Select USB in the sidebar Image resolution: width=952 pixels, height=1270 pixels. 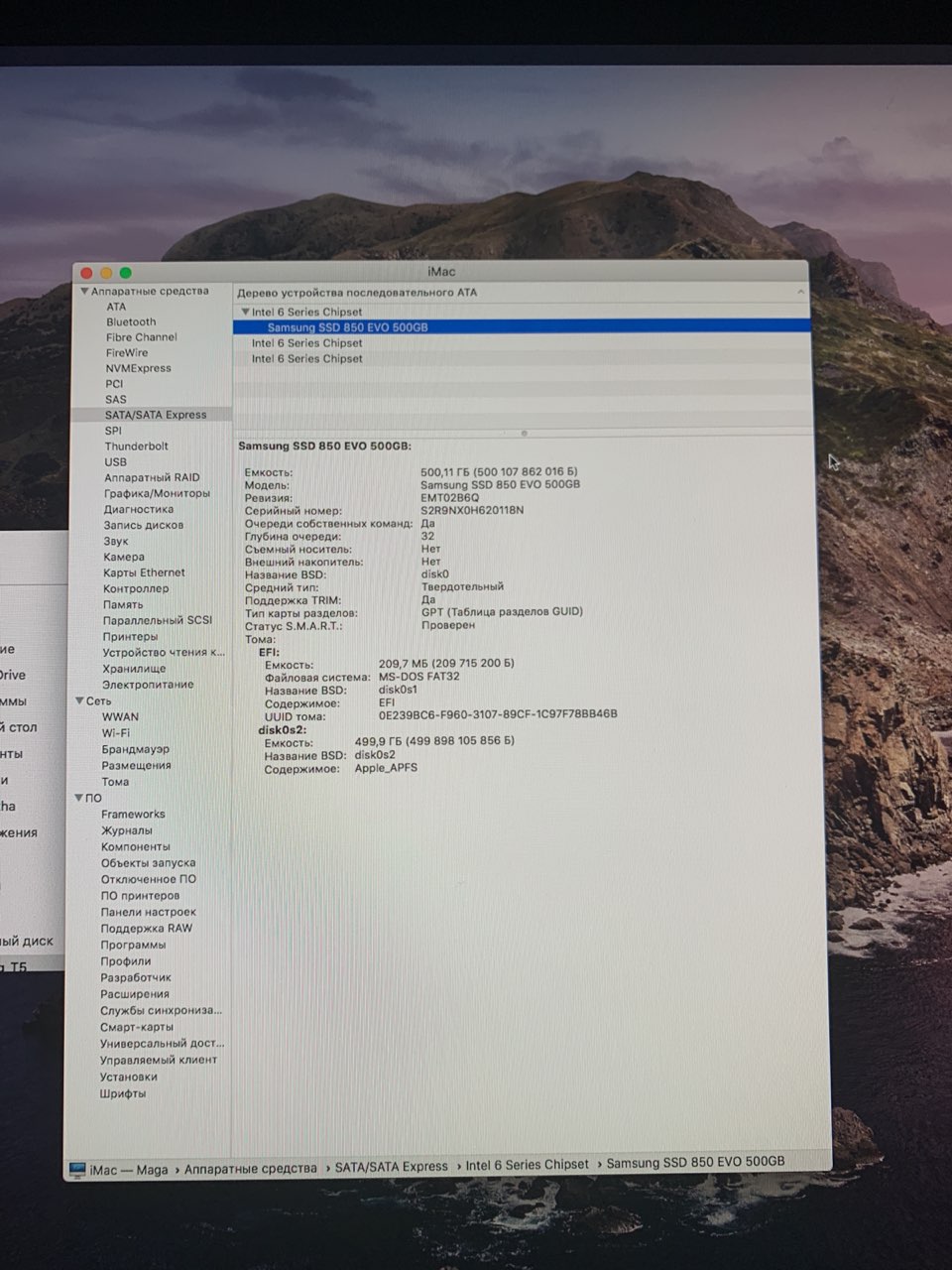click(x=116, y=462)
